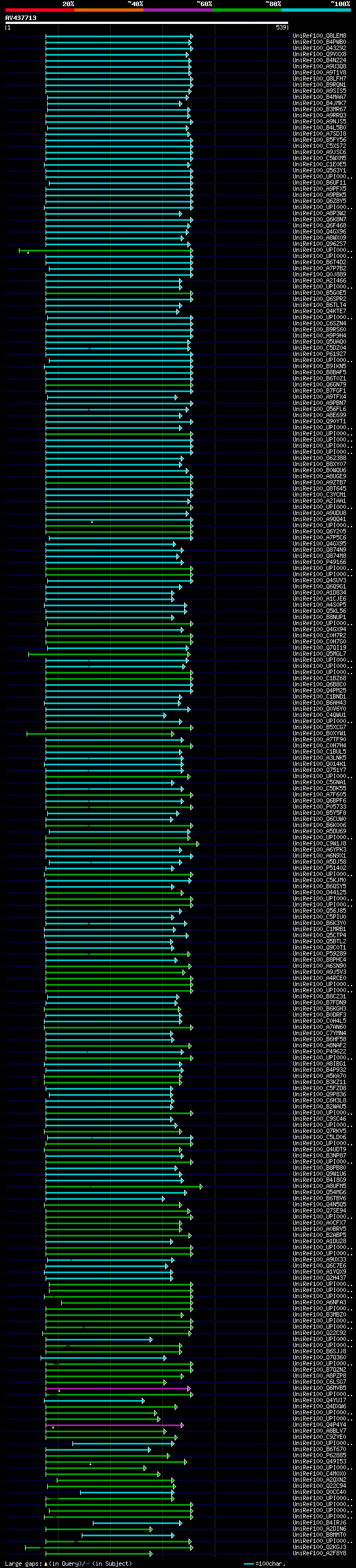Select the UniRef100_Q4PM25 label
356x1568 pixels.
[x=319, y=690]
